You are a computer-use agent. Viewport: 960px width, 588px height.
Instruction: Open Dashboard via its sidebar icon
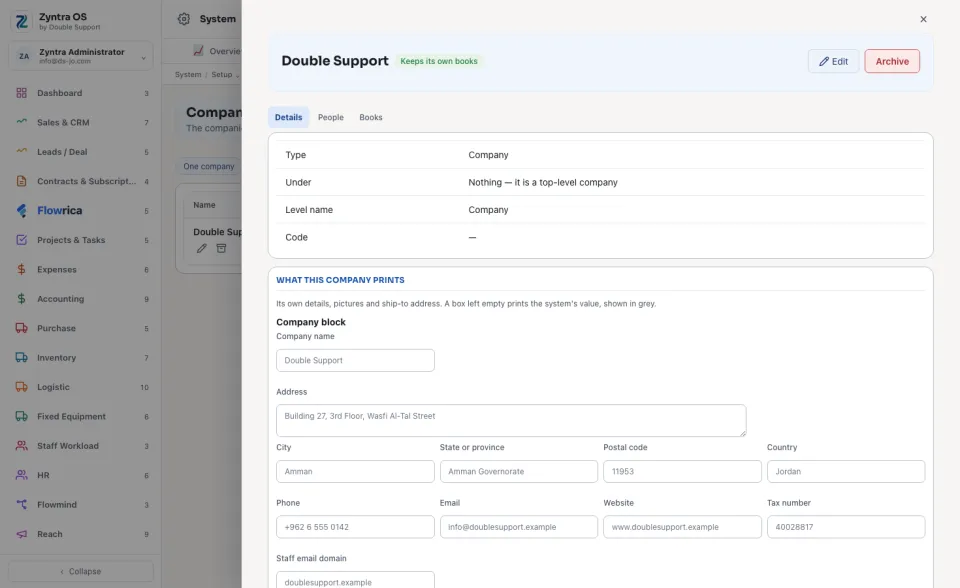coord(21,93)
